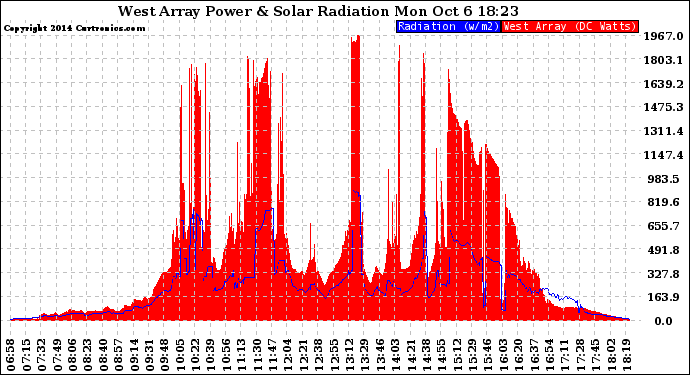This screenshot has width=690, height=375.
Task: Click the 1639.2 y-axis value
Action: (664, 84)
